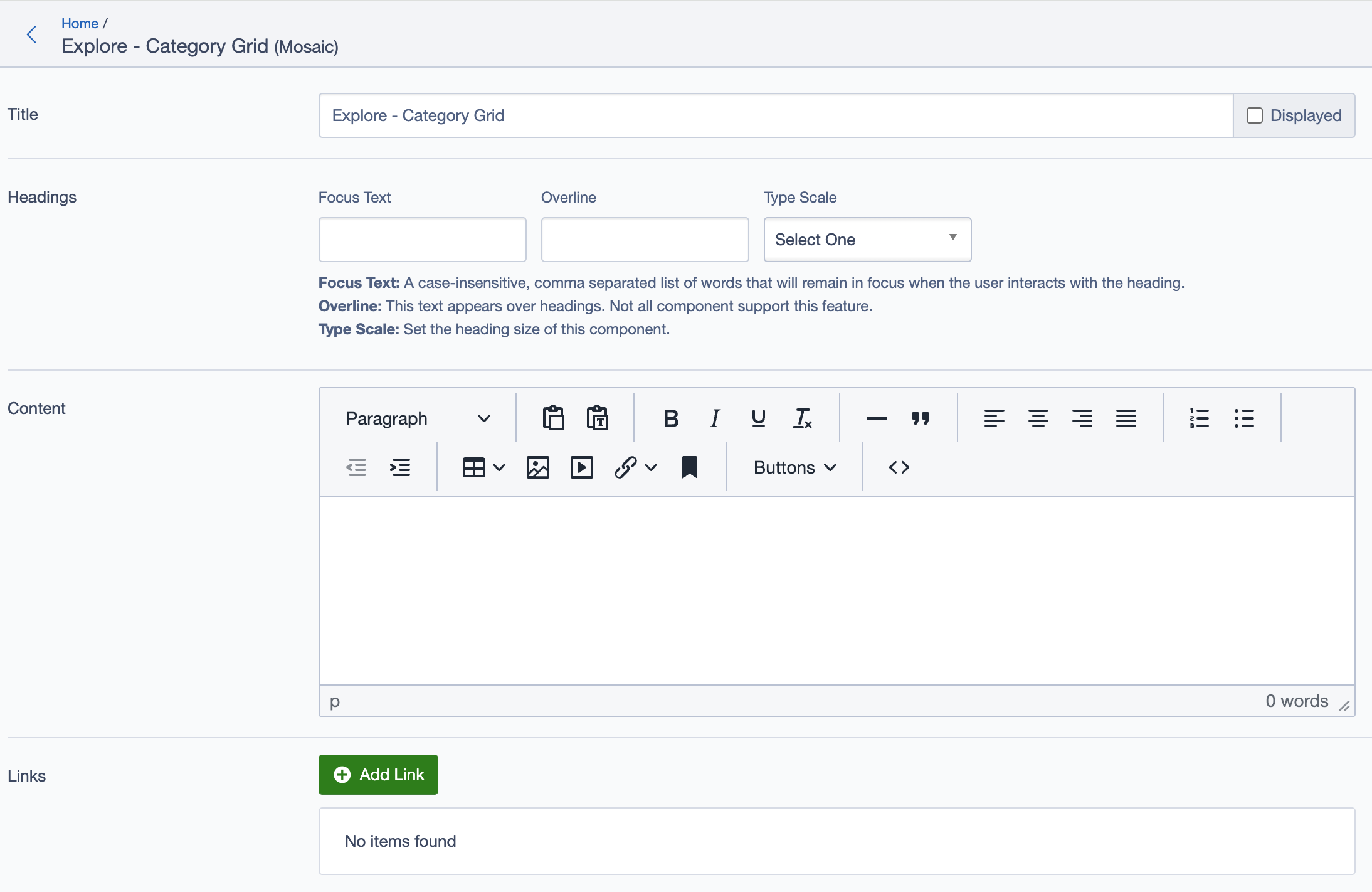Screen dimensions: 1372x892
Task: Open the Paragraph format dropdown
Action: pos(417,418)
